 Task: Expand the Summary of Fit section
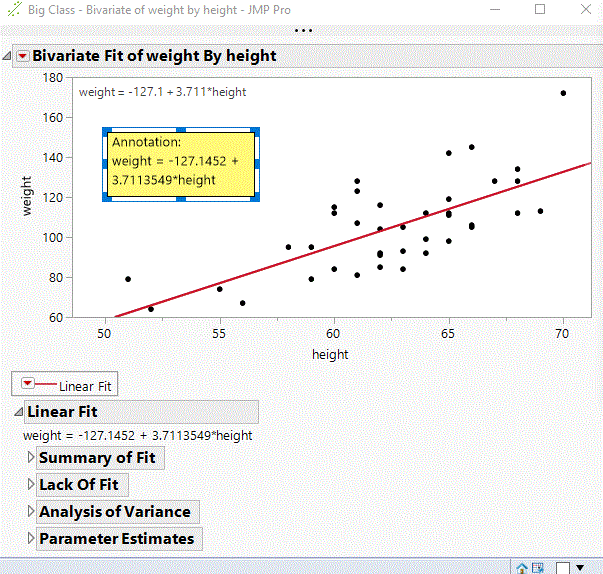[30, 458]
